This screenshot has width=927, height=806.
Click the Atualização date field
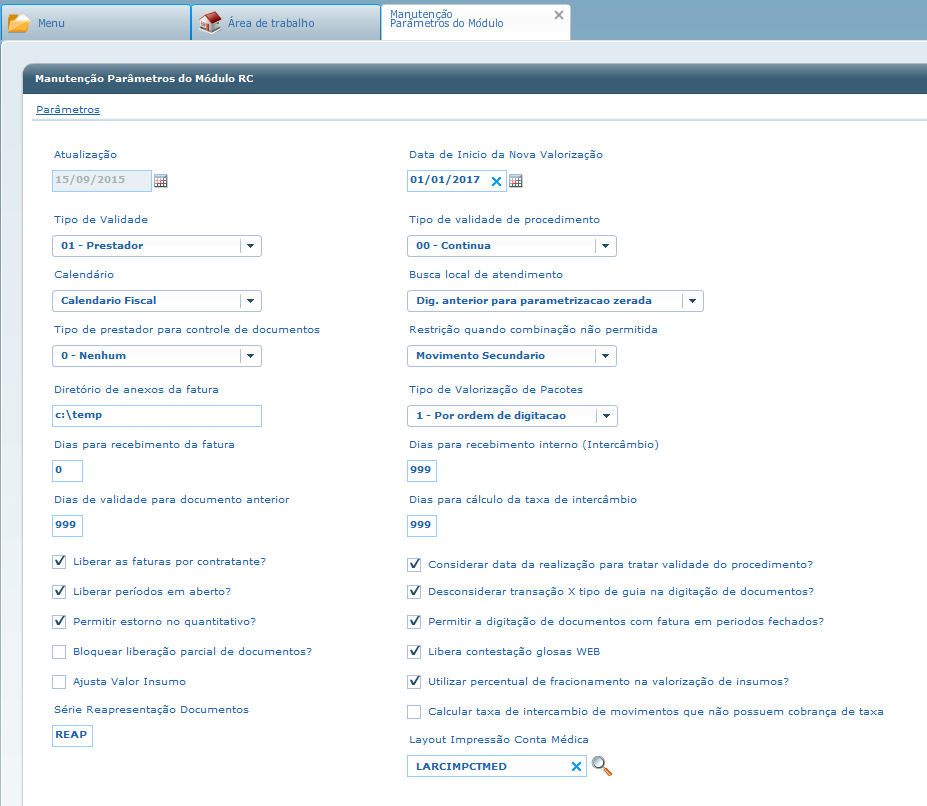[x=102, y=181]
